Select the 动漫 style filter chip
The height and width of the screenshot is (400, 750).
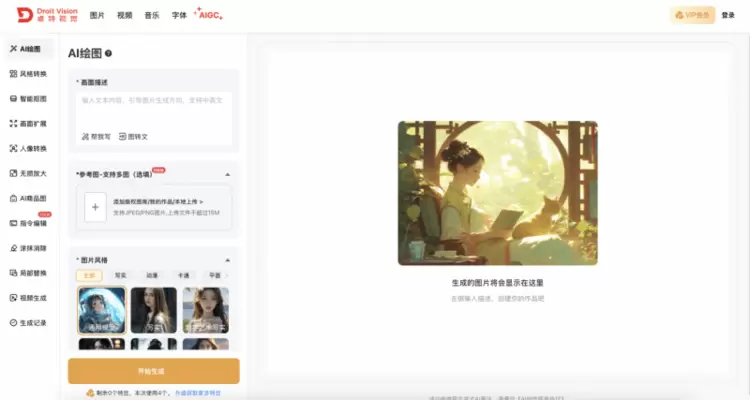152,274
